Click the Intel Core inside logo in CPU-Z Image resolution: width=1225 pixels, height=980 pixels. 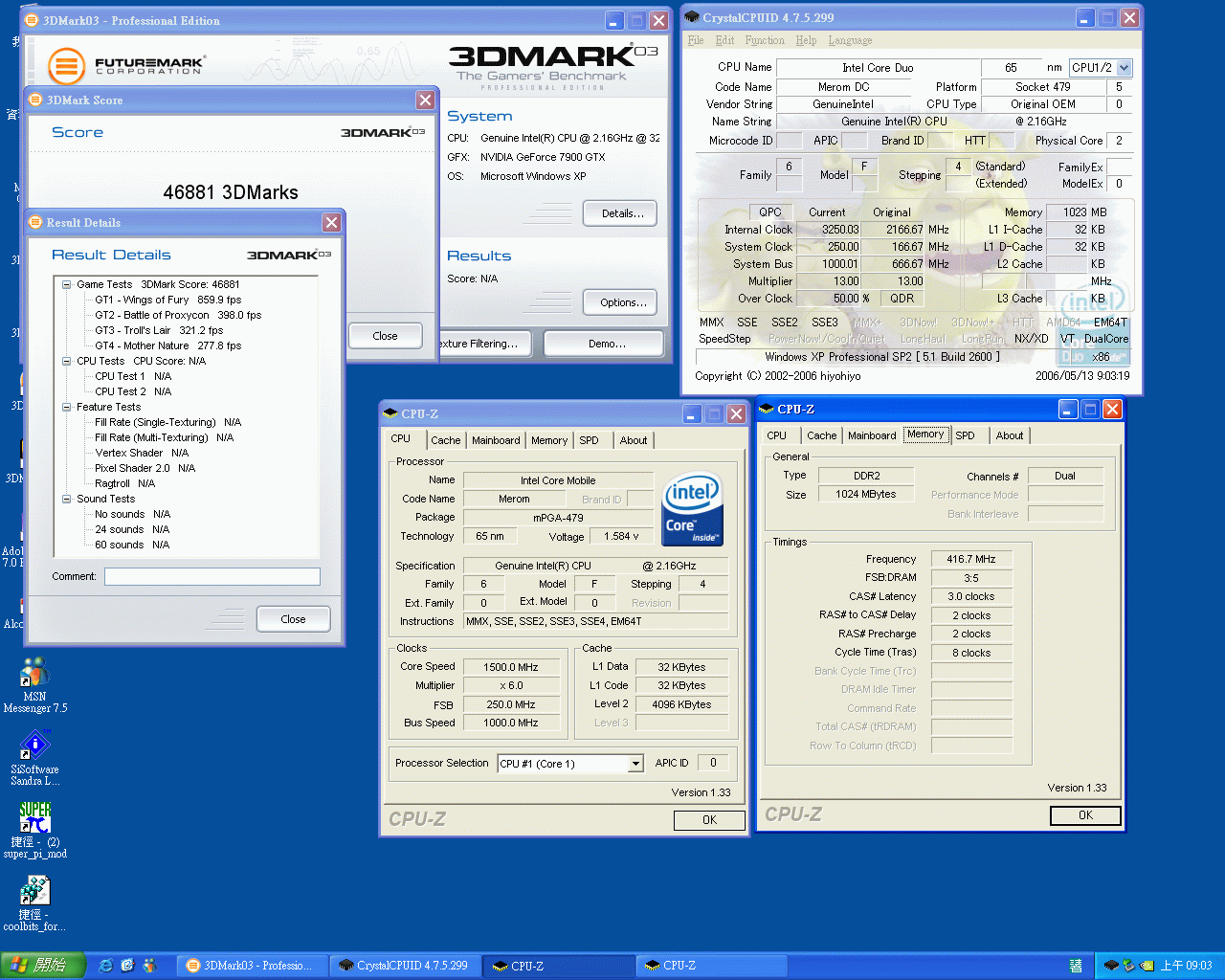click(692, 508)
